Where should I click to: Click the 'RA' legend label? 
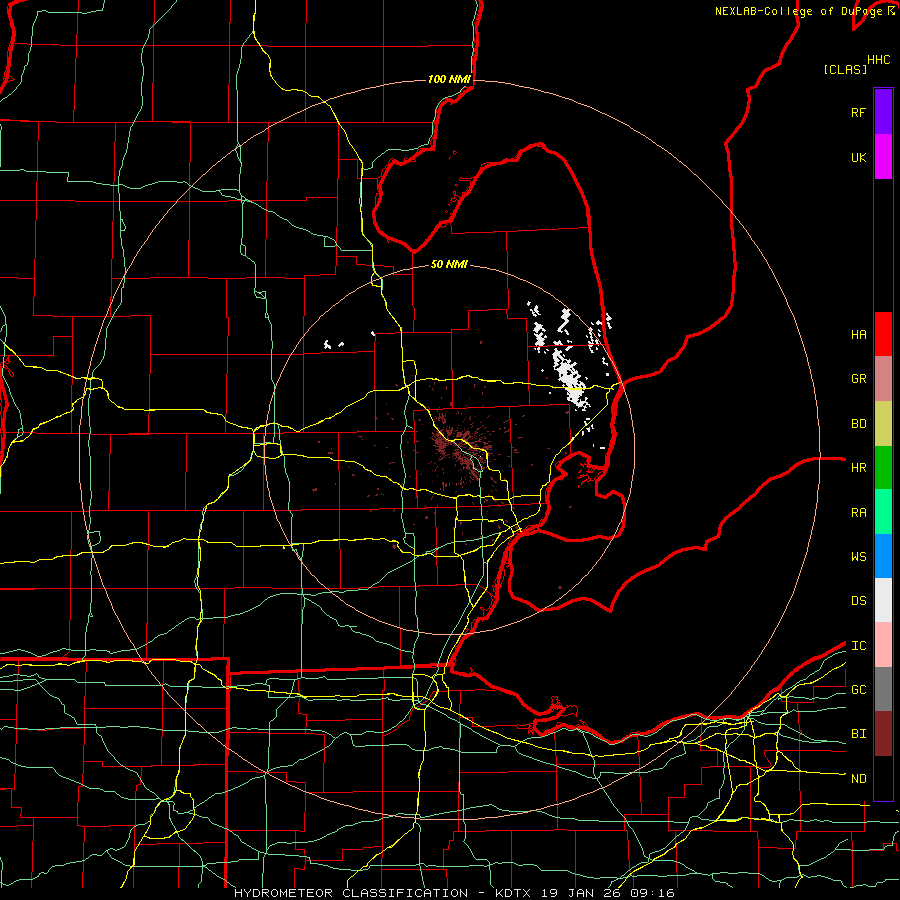point(858,513)
